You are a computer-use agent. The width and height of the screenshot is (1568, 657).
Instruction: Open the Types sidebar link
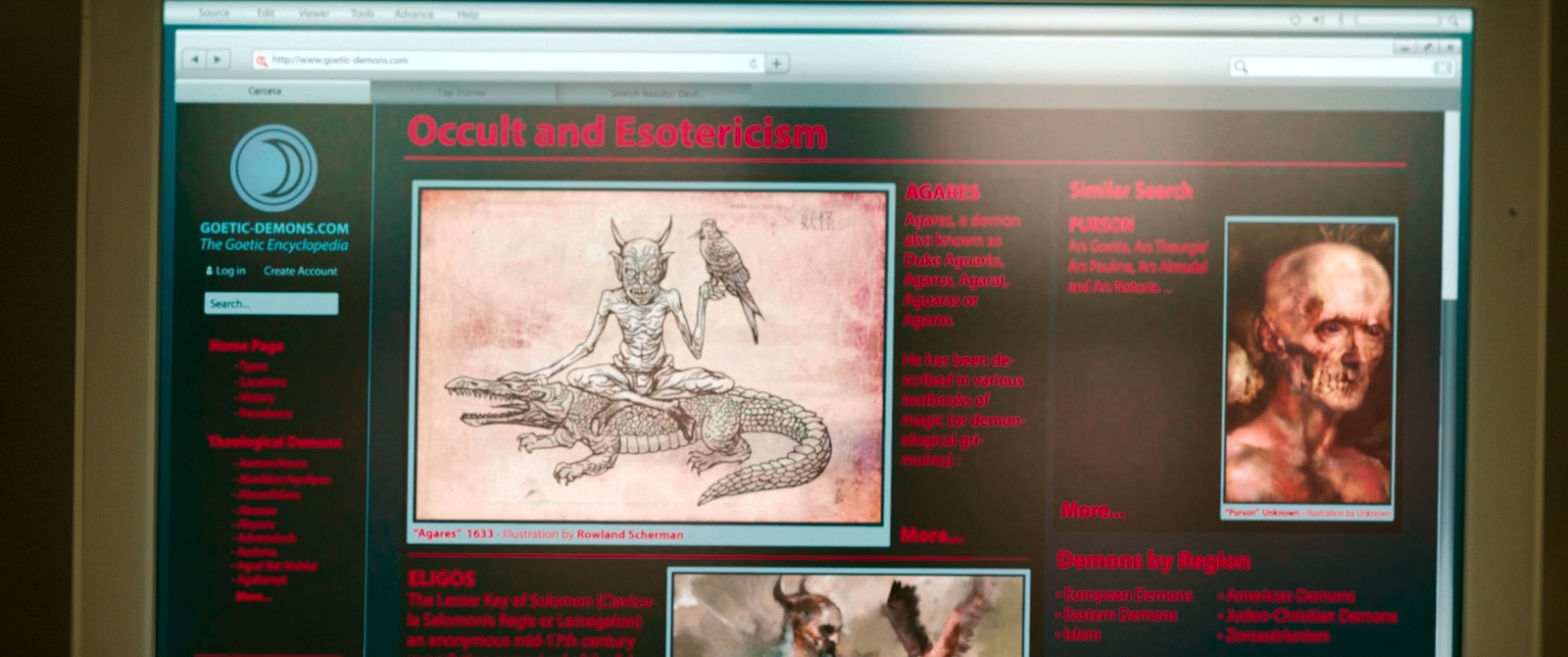tap(253, 366)
